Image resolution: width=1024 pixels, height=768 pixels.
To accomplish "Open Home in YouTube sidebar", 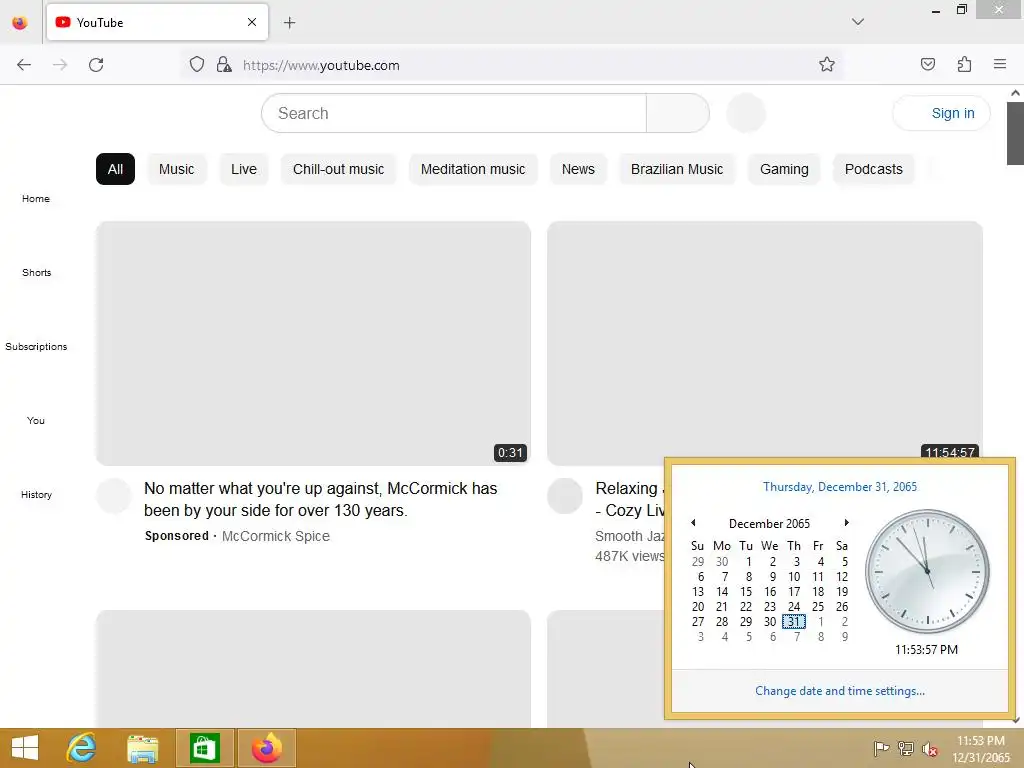I will [36, 199].
